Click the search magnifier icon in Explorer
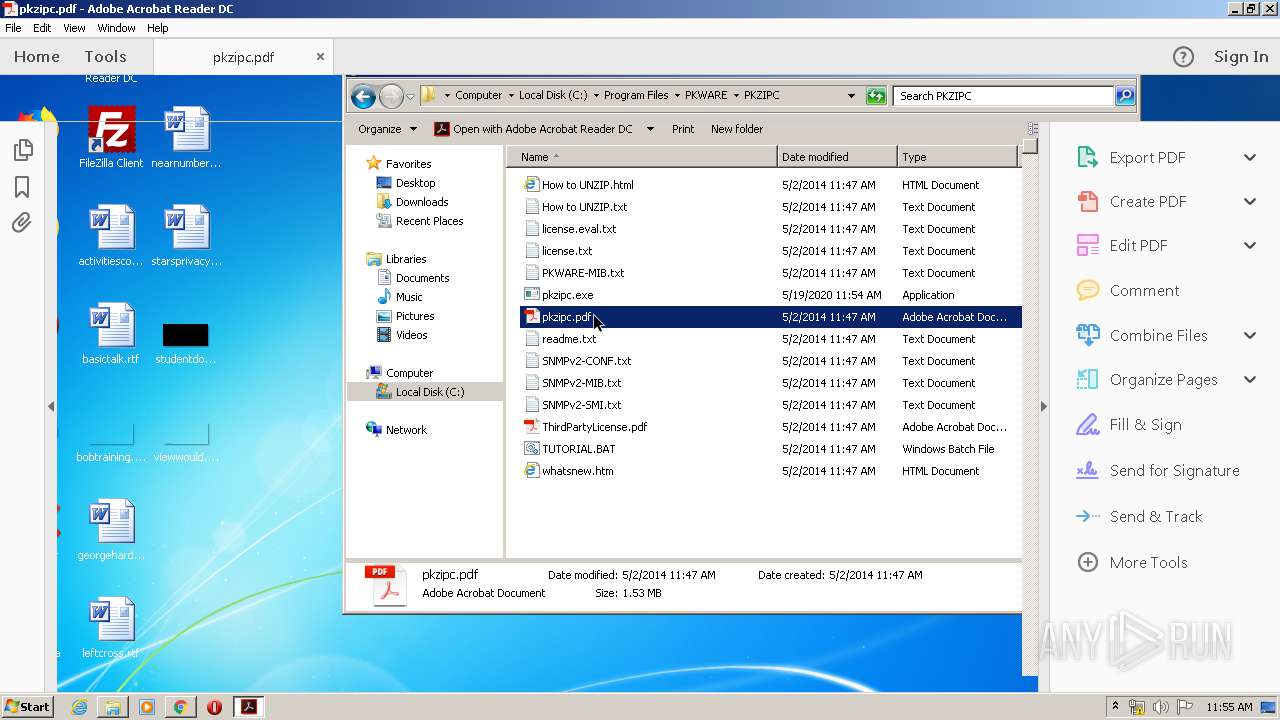 coord(1125,96)
